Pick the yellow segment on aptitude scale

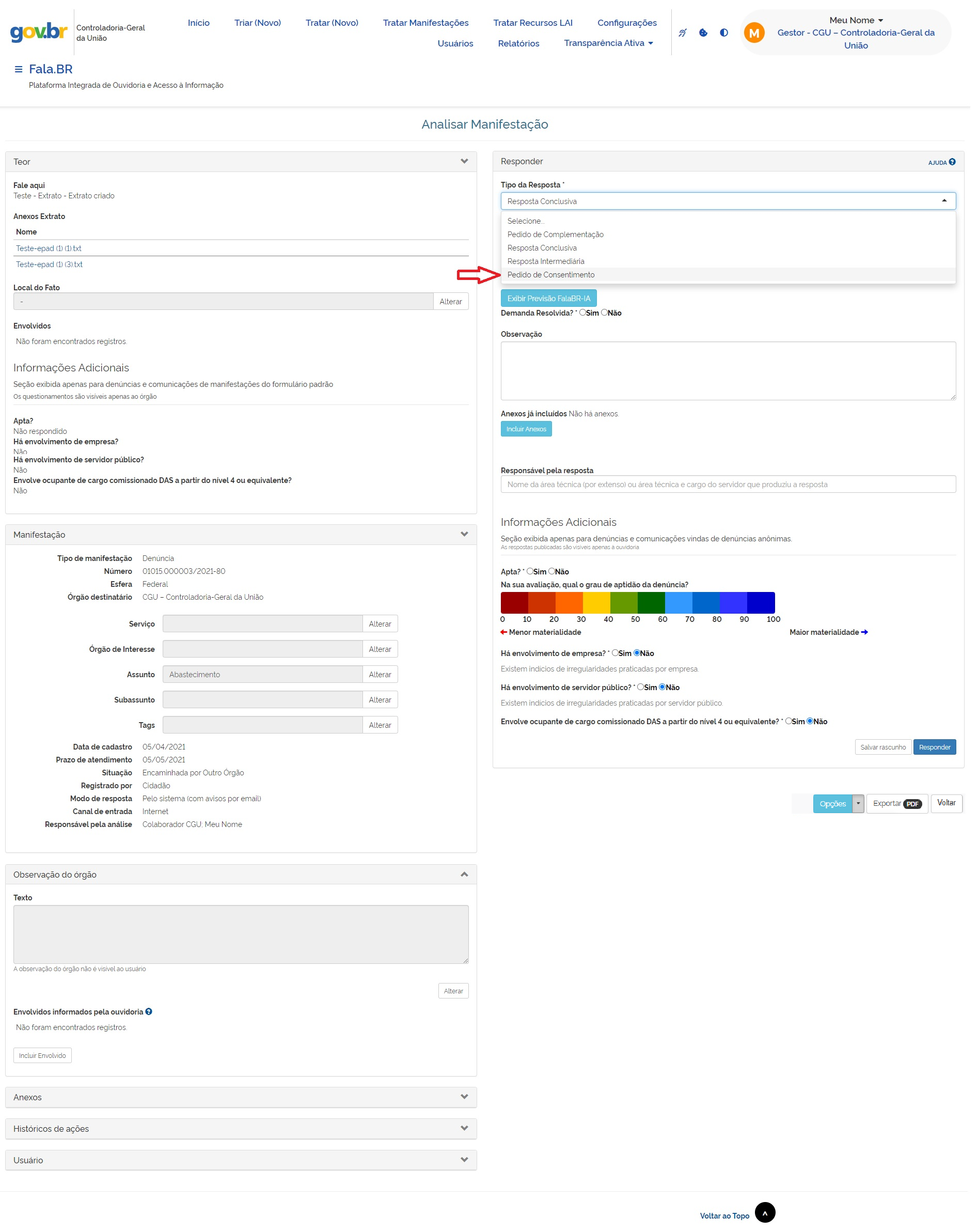(x=596, y=602)
